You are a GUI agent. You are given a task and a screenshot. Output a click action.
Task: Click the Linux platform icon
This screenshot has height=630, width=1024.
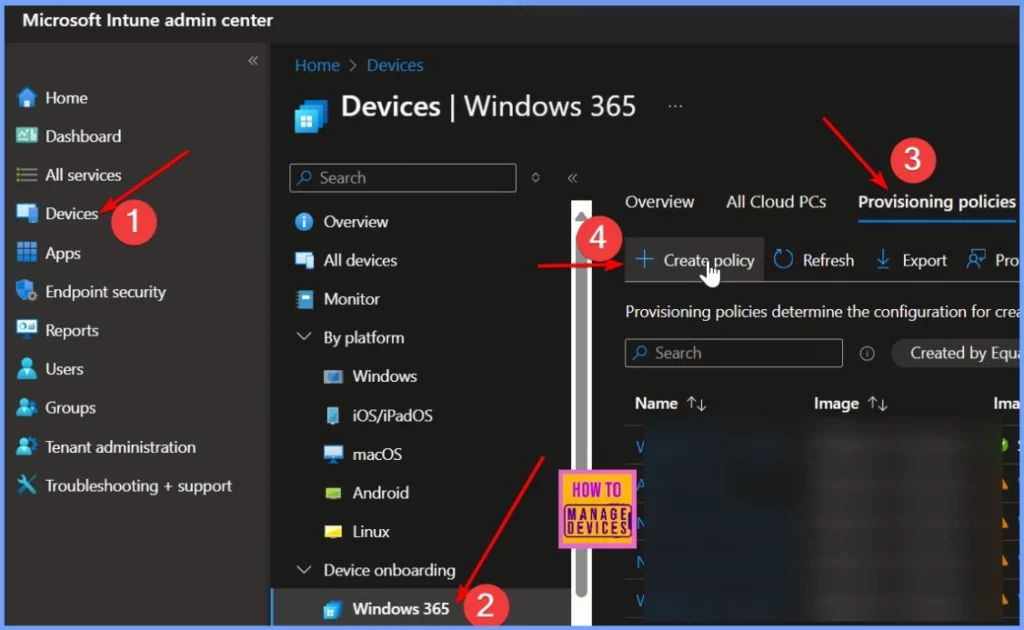coord(333,531)
